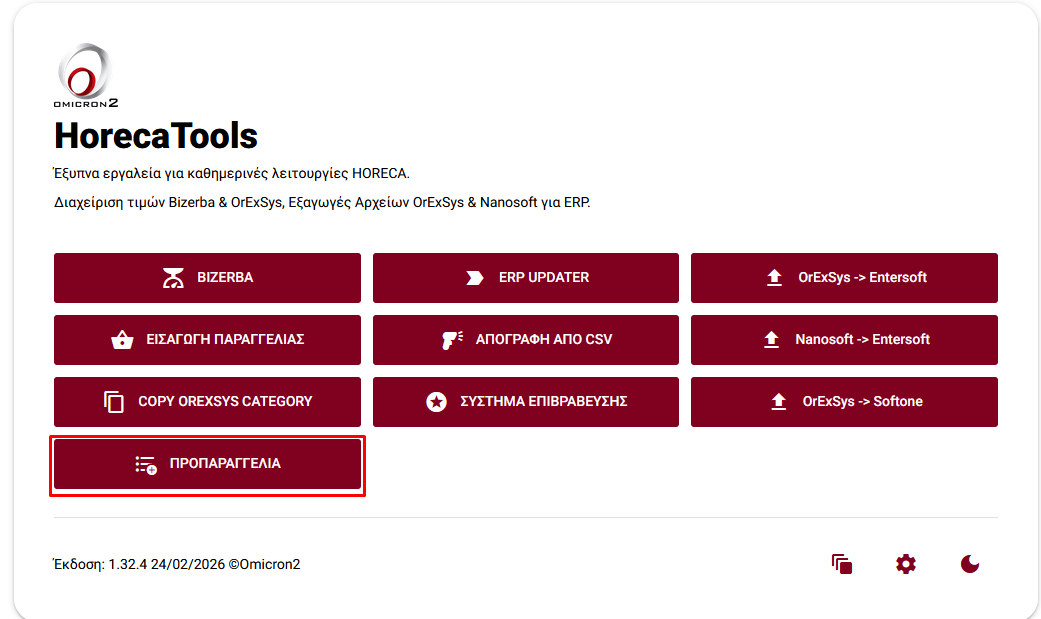Click the list-plus icon on Προπαραγγελία
The width and height of the screenshot is (1041, 619).
pos(146,464)
